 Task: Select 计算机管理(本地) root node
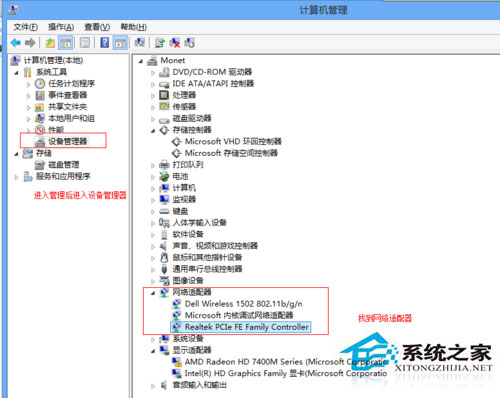53,60
